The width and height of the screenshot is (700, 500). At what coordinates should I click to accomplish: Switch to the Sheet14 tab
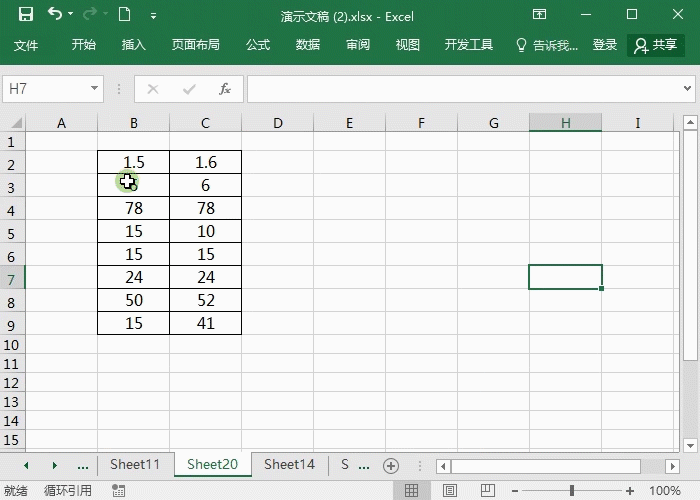(x=289, y=465)
